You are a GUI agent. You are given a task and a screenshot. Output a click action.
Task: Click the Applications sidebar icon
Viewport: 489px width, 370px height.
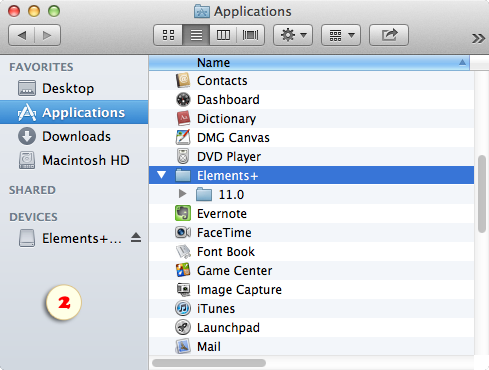coord(27,113)
